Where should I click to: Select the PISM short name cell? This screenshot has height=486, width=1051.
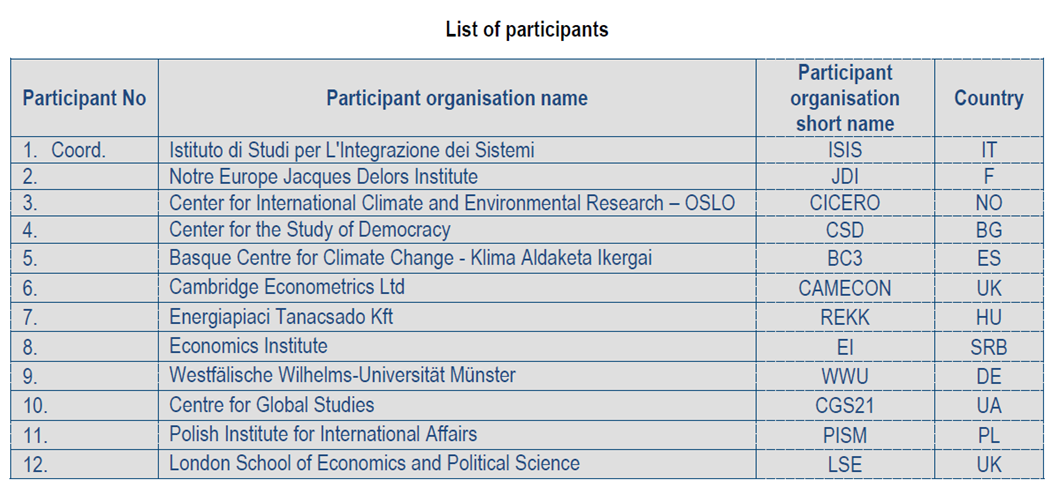click(x=844, y=436)
